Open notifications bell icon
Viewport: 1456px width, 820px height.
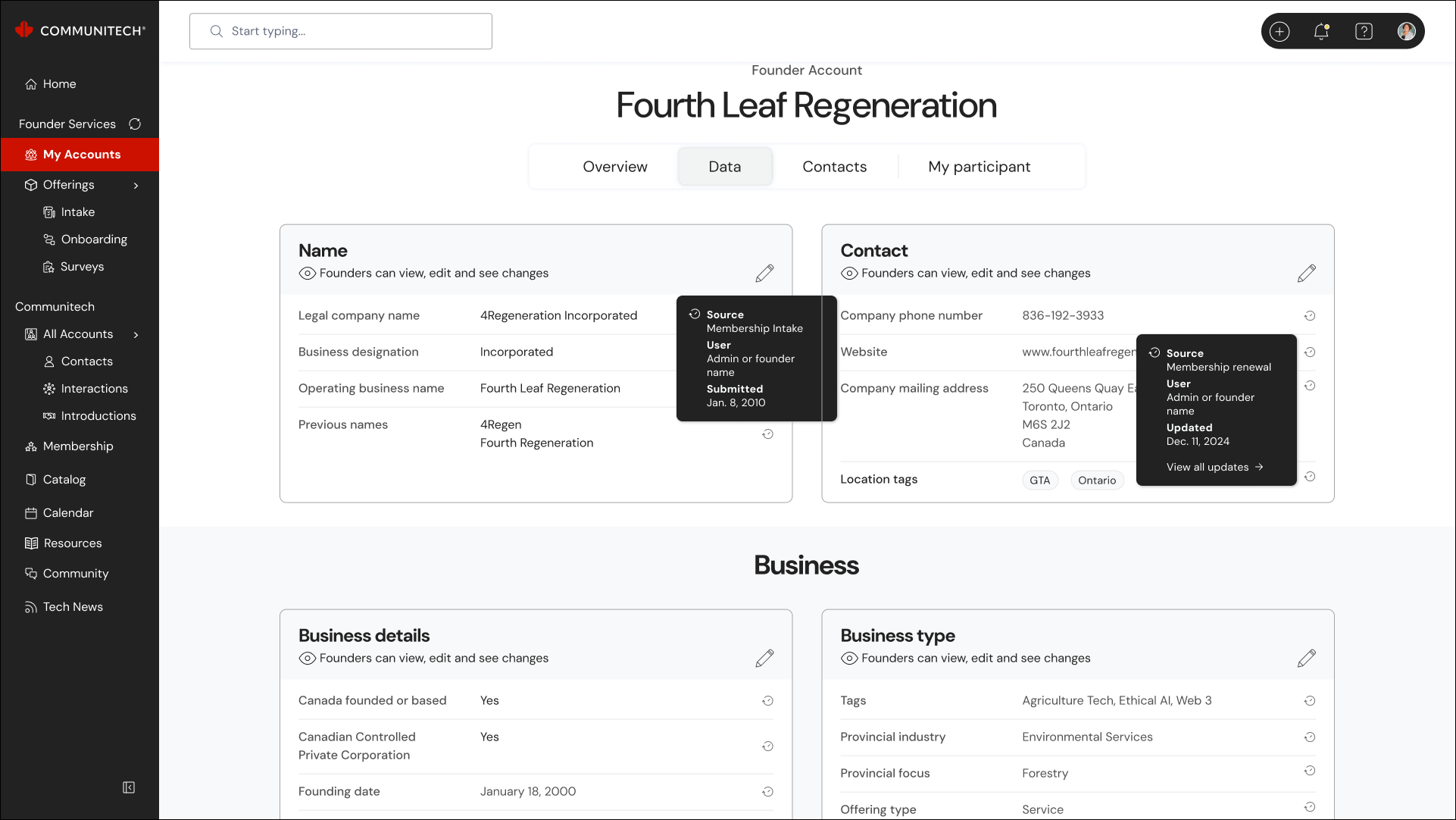pyautogui.click(x=1321, y=31)
